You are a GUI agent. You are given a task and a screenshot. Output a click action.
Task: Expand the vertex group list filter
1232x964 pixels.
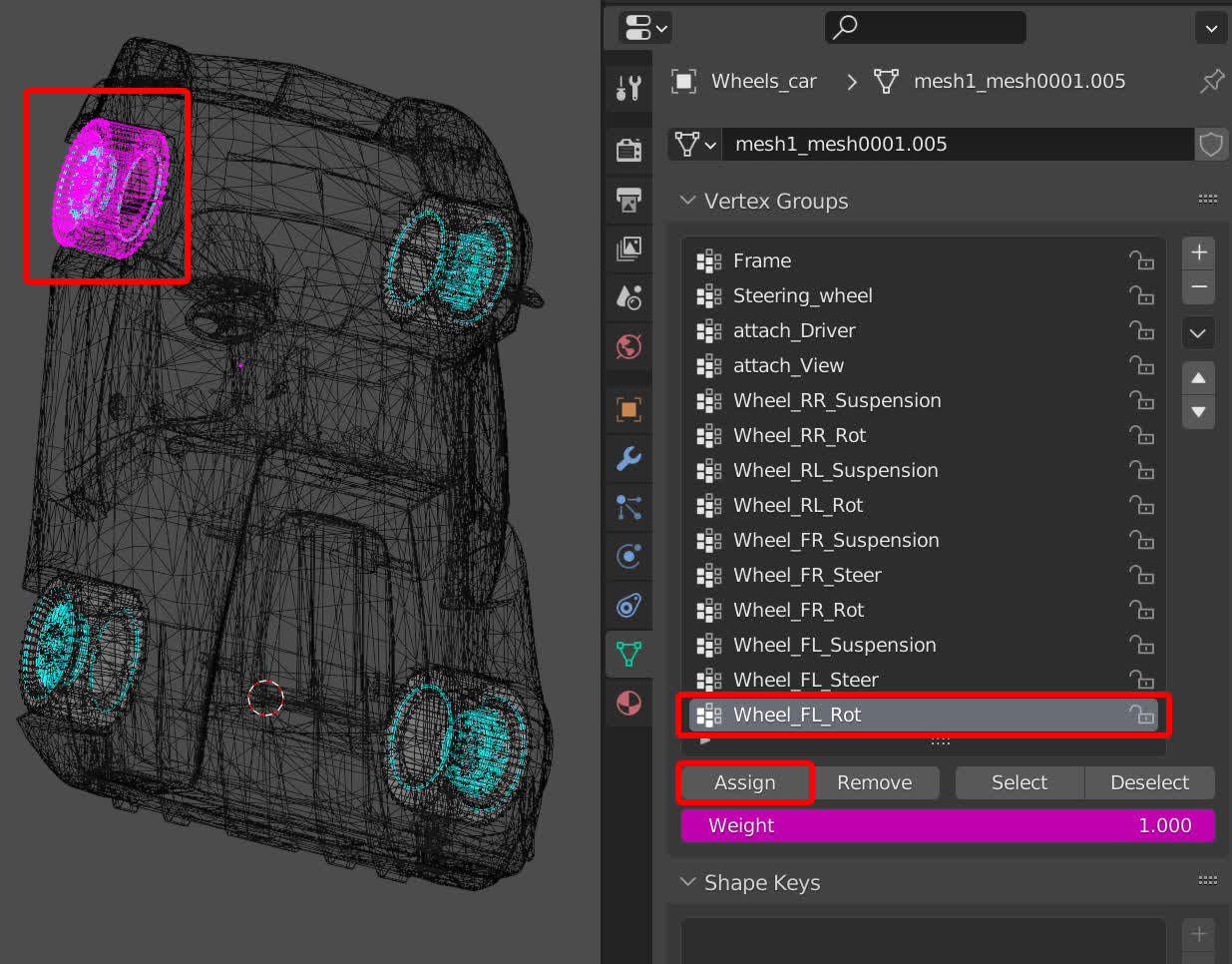point(706,740)
